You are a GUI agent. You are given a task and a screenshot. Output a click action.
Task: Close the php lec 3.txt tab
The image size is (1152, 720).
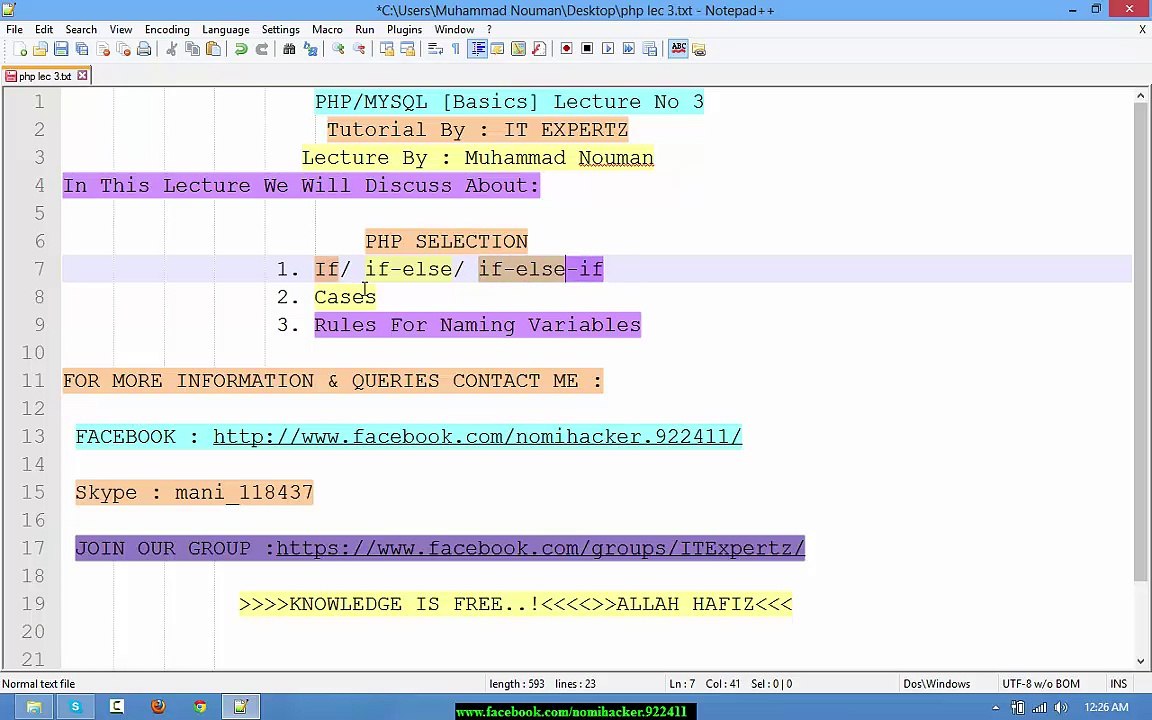[82, 75]
